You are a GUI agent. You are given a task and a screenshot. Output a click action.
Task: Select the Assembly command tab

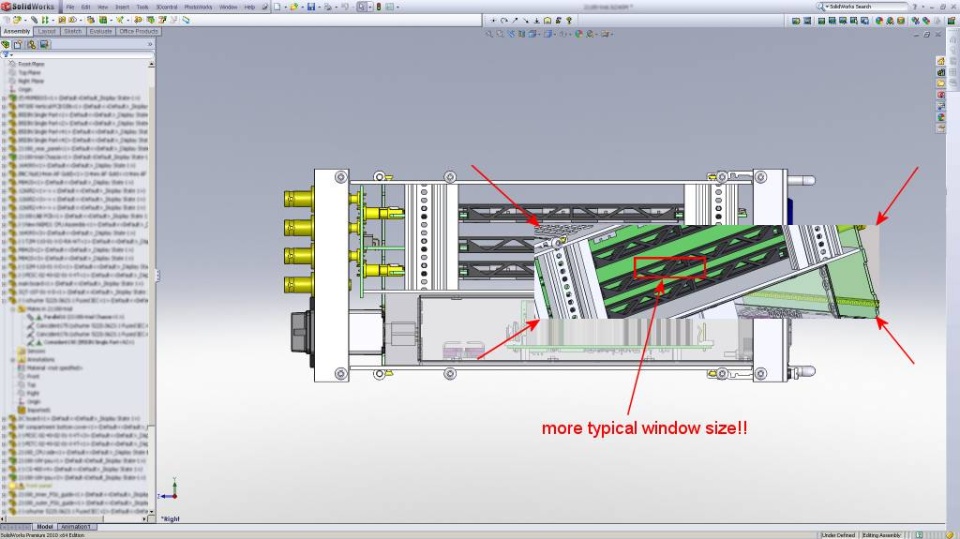[17, 31]
